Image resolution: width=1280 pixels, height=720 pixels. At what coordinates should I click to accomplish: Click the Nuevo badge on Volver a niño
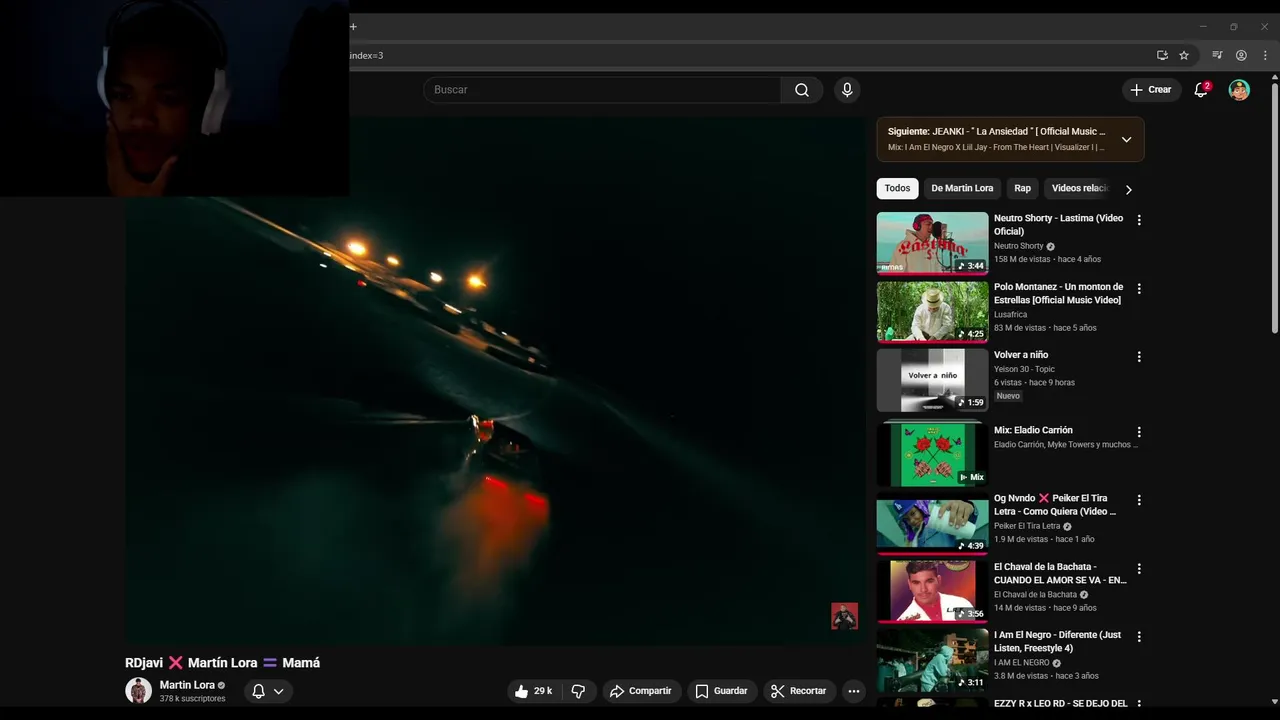(x=1008, y=396)
